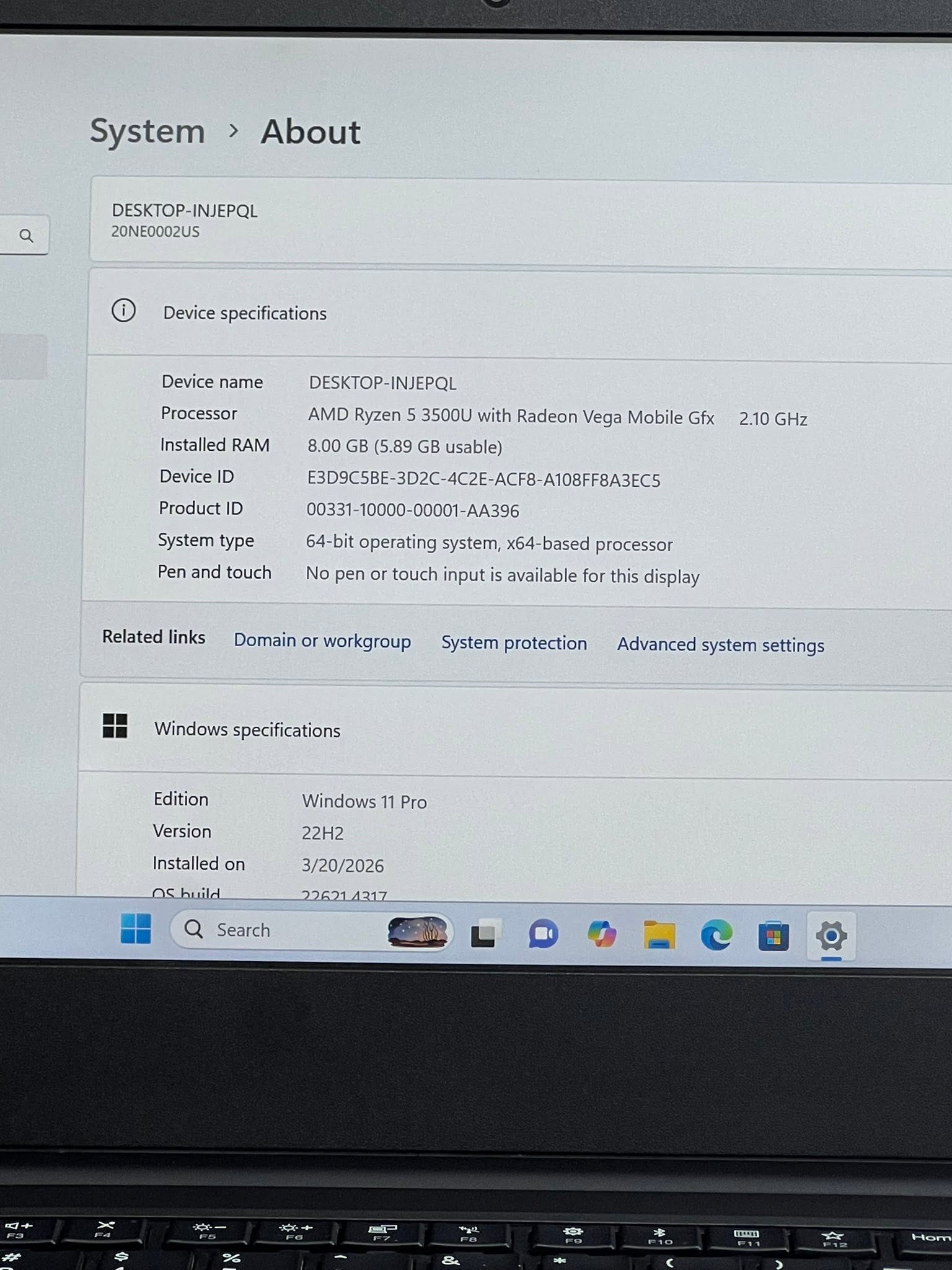952x1270 pixels.
Task: Open File Explorer from the taskbar
Action: pos(659,935)
